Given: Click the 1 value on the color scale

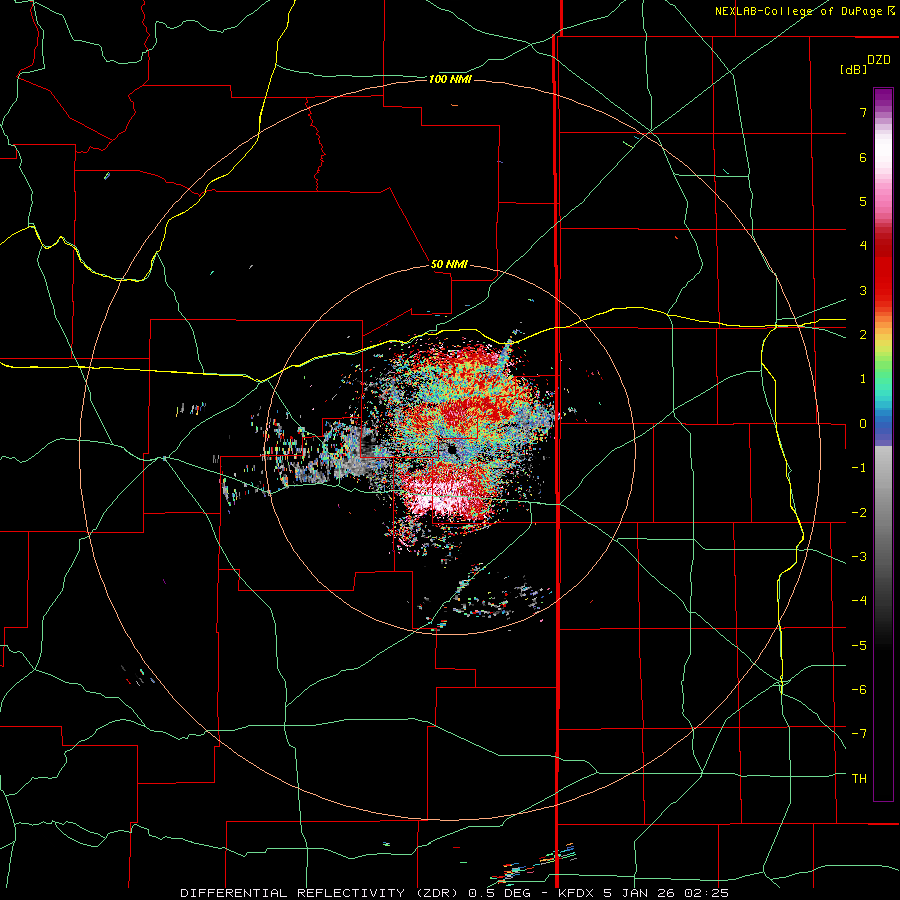Looking at the screenshot, I should [x=863, y=379].
